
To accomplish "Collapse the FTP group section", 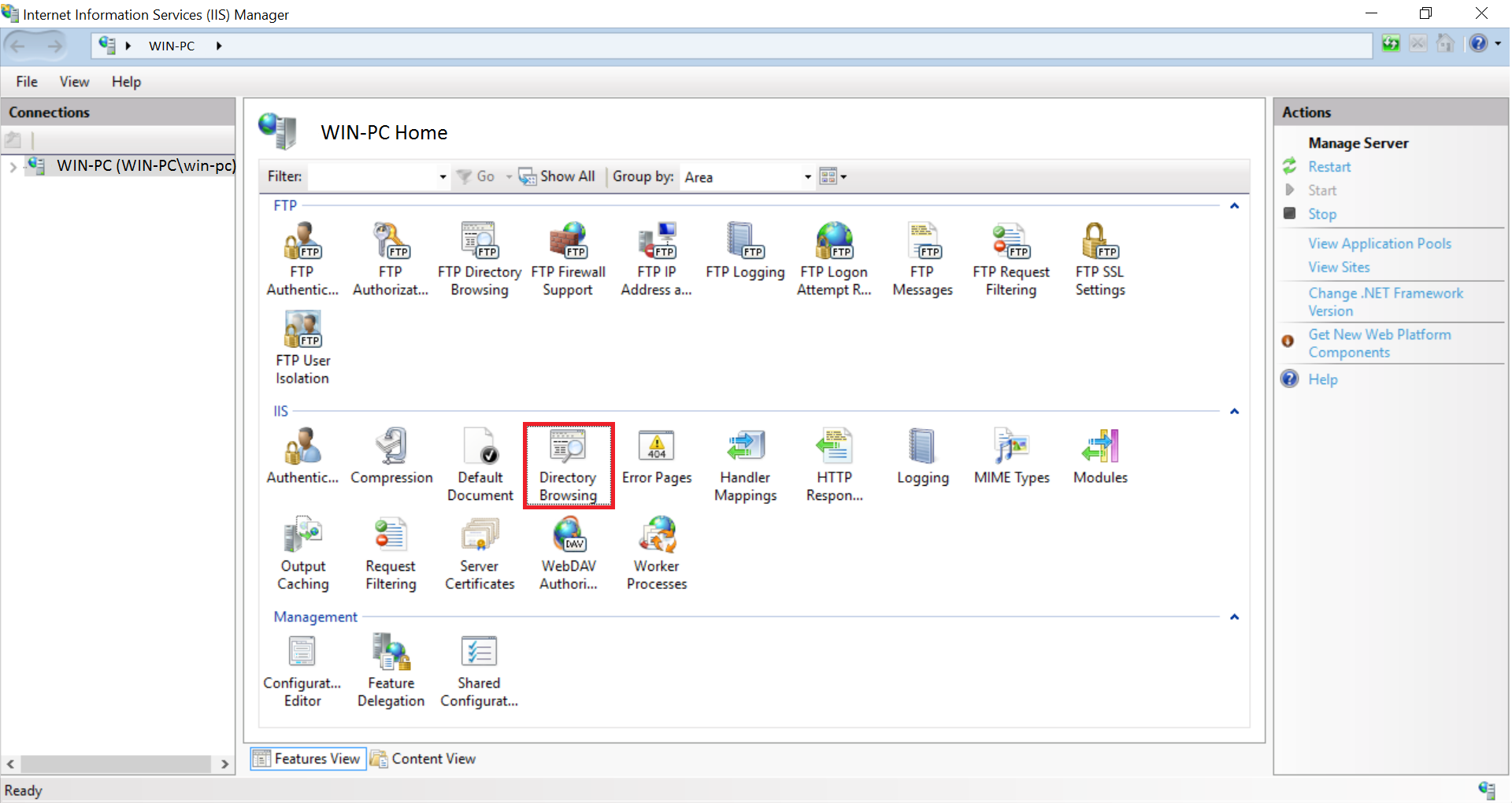I will click(x=1234, y=206).
